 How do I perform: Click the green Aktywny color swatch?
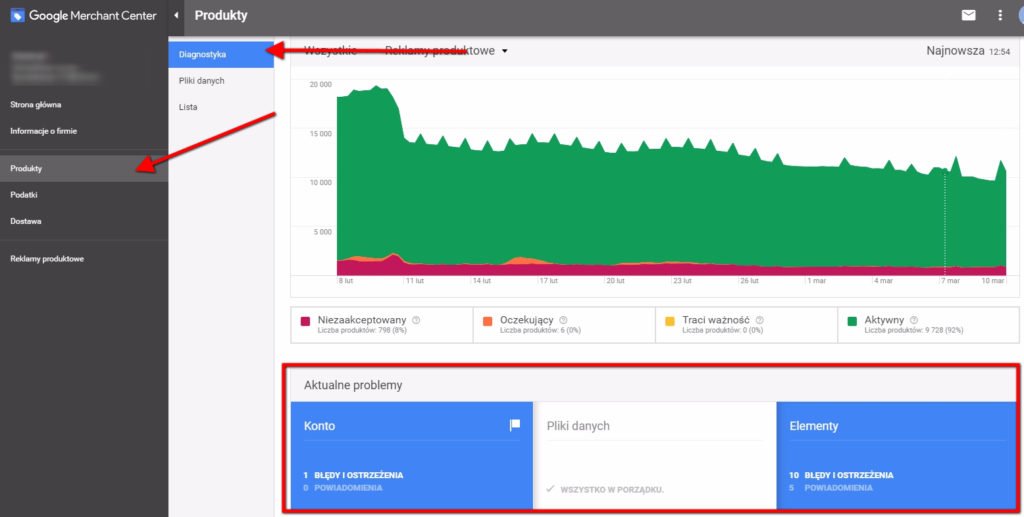[852, 321]
